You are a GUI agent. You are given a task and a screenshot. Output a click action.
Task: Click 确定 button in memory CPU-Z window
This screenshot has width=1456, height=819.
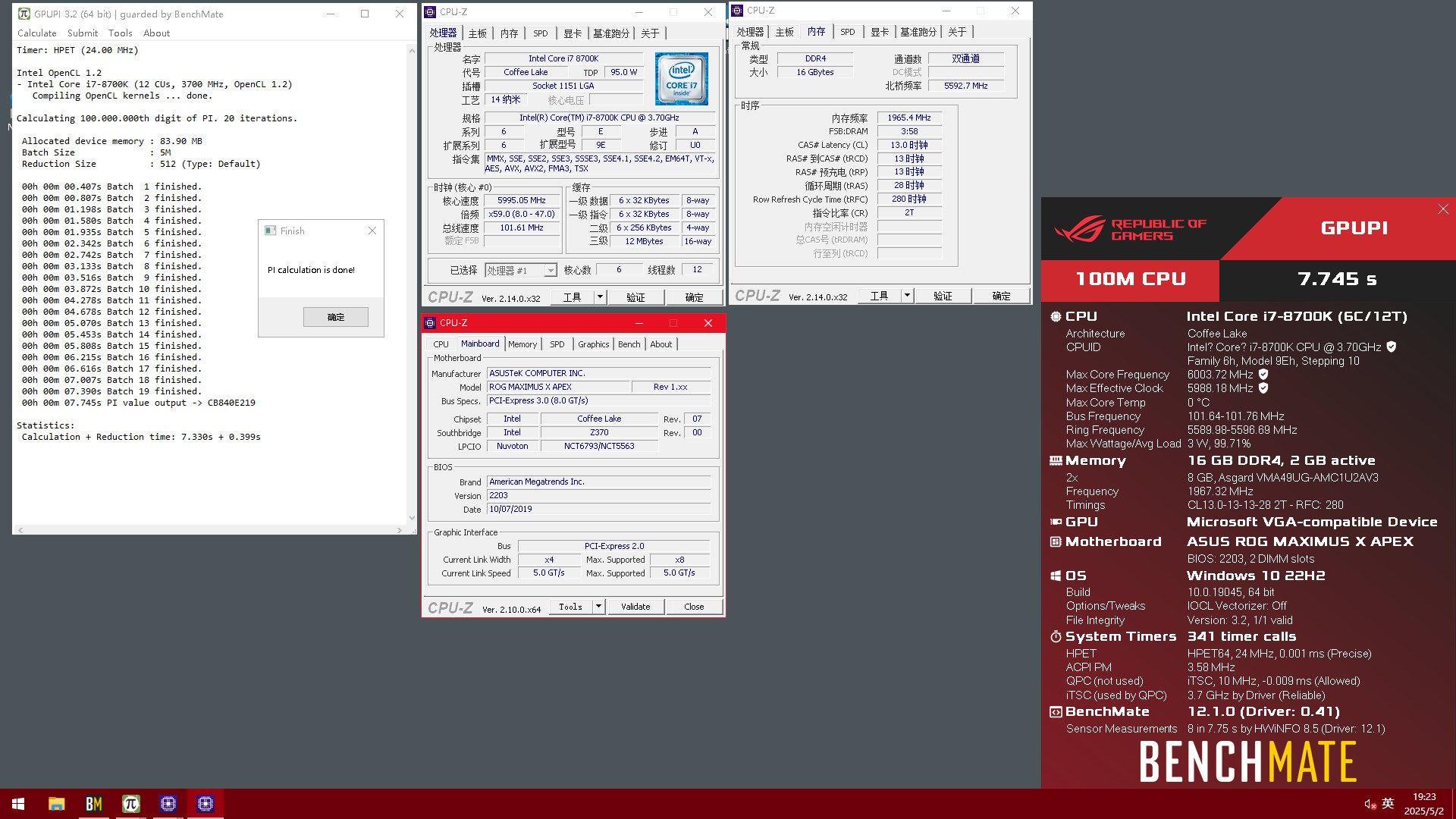tap(1001, 296)
